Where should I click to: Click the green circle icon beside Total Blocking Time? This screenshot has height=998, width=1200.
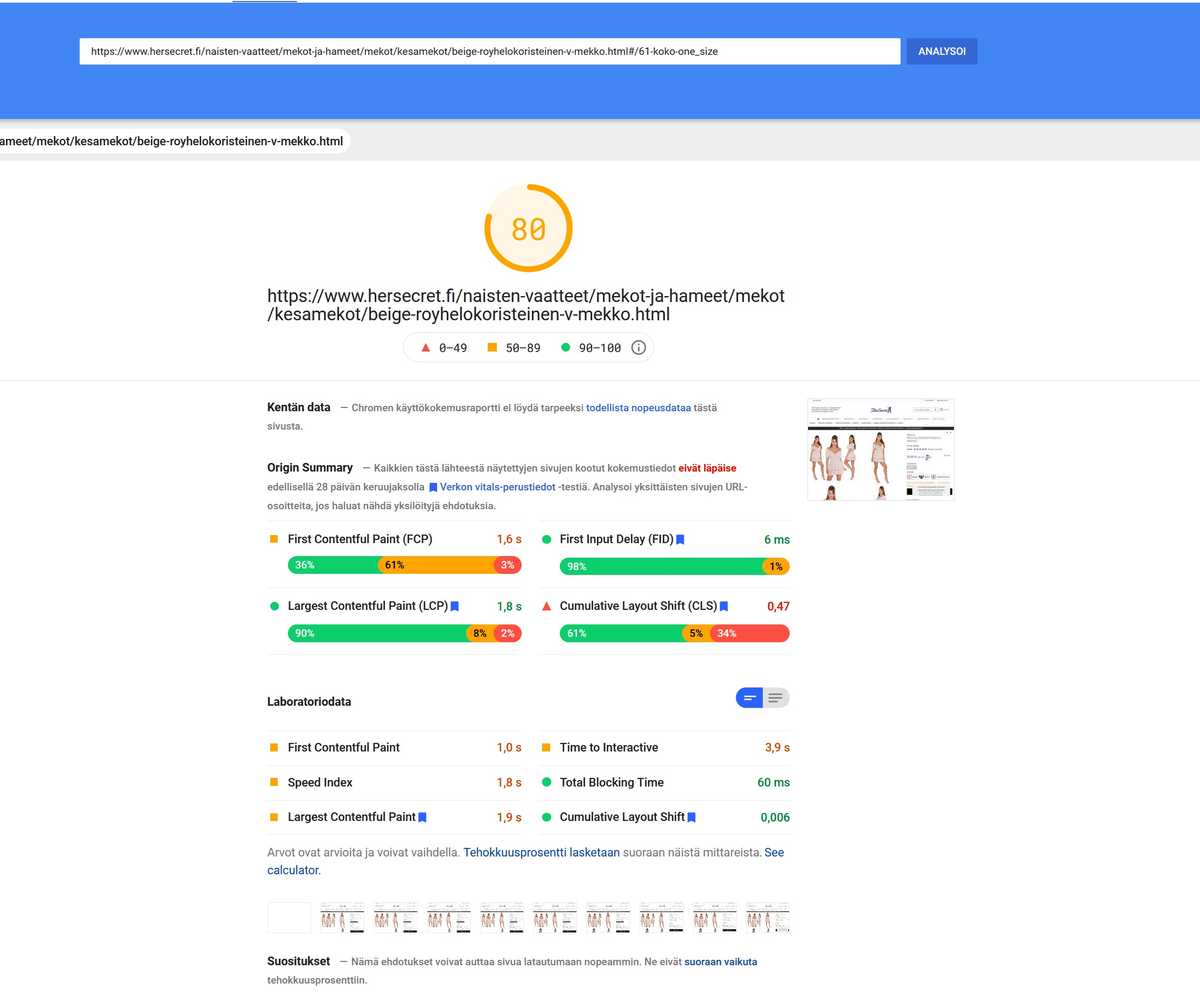tap(545, 782)
